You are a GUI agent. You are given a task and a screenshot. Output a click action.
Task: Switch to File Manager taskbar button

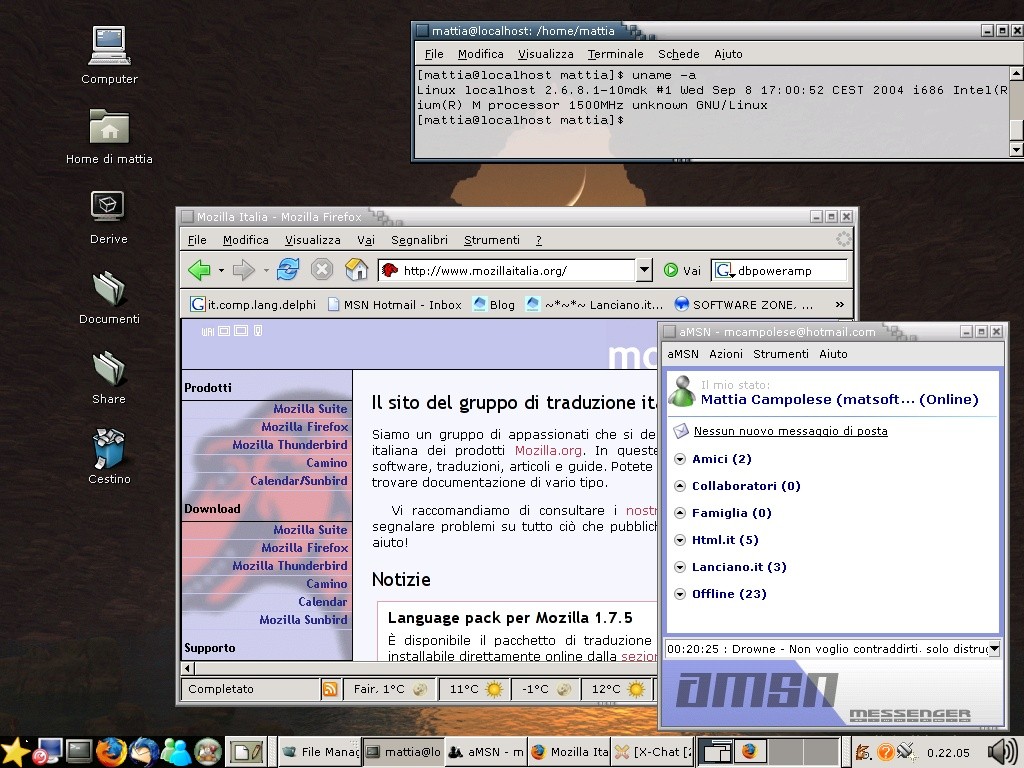(x=320, y=752)
